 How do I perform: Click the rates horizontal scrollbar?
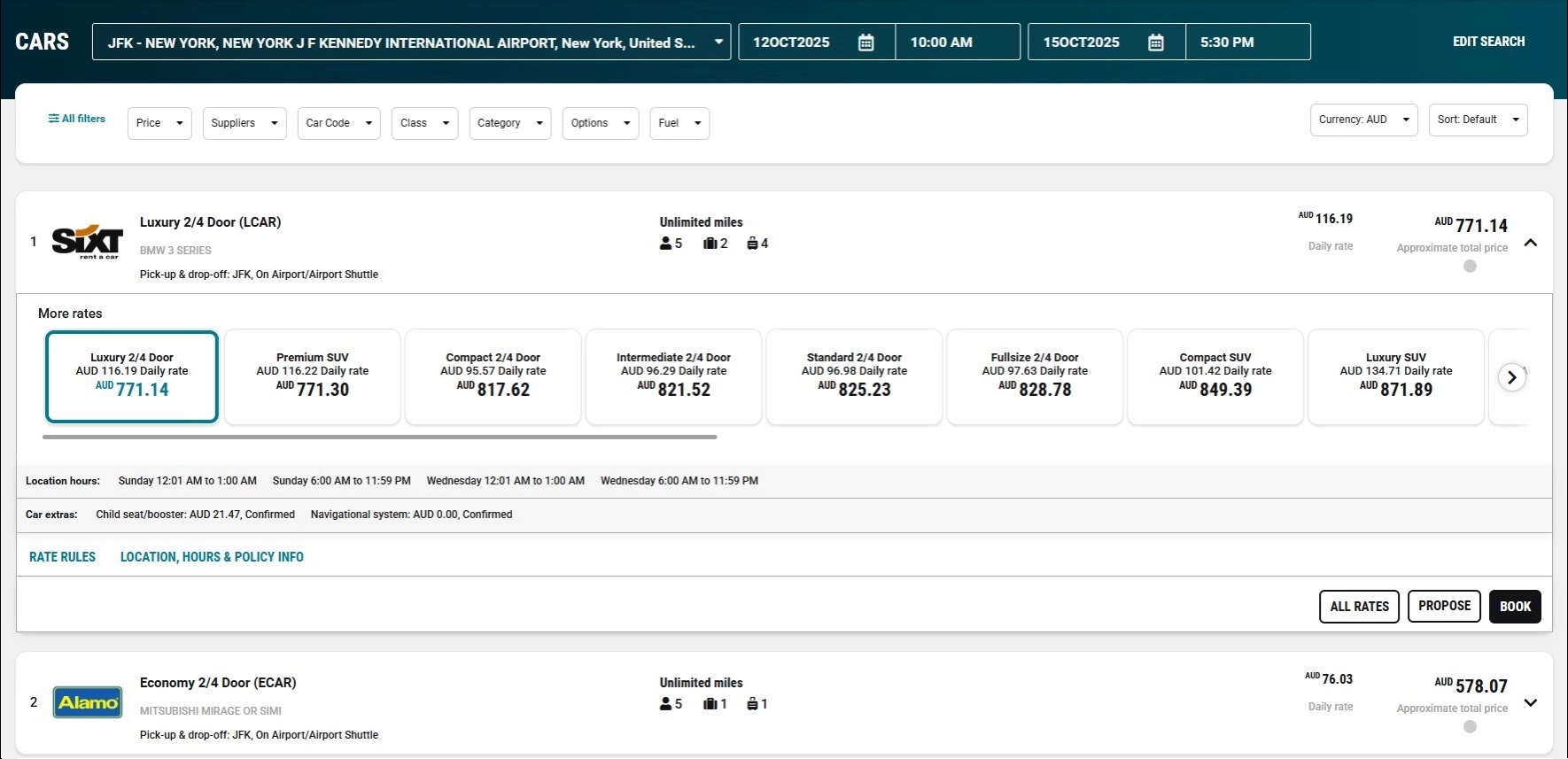coord(379,437)
